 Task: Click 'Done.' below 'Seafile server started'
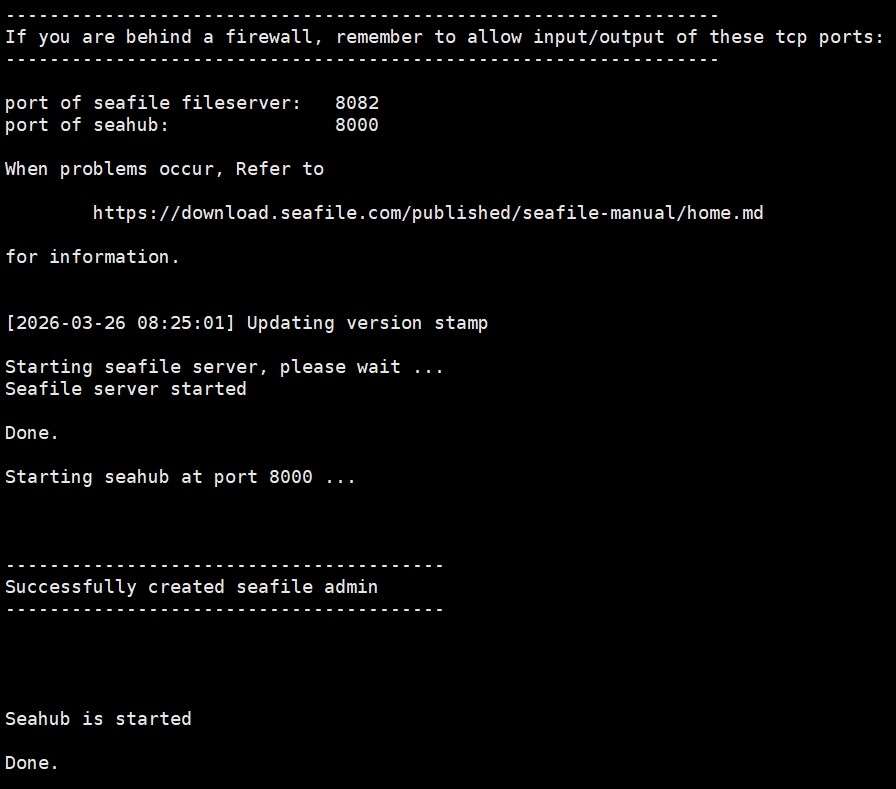(32, 433)
